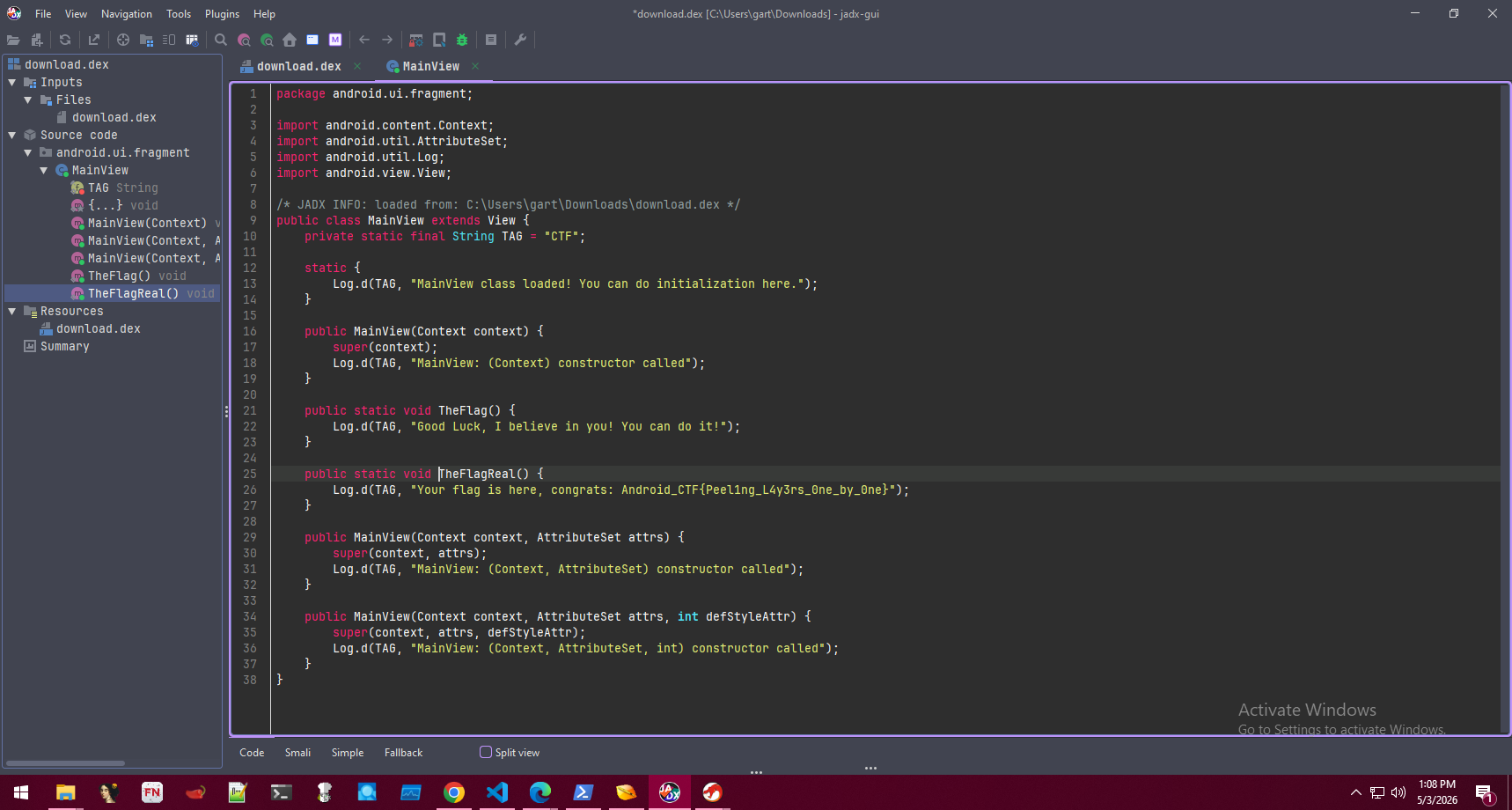The width and height of the screenshot is (1512, 810).
Task: Enable the Split view checkbox
Action: [486, 752]
